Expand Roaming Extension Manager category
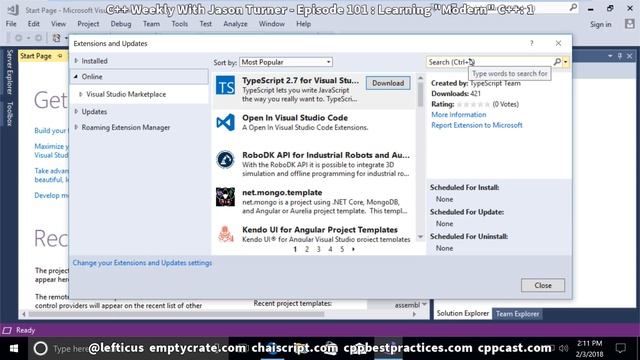The image size is (640, 360). (x=76, y=127)
